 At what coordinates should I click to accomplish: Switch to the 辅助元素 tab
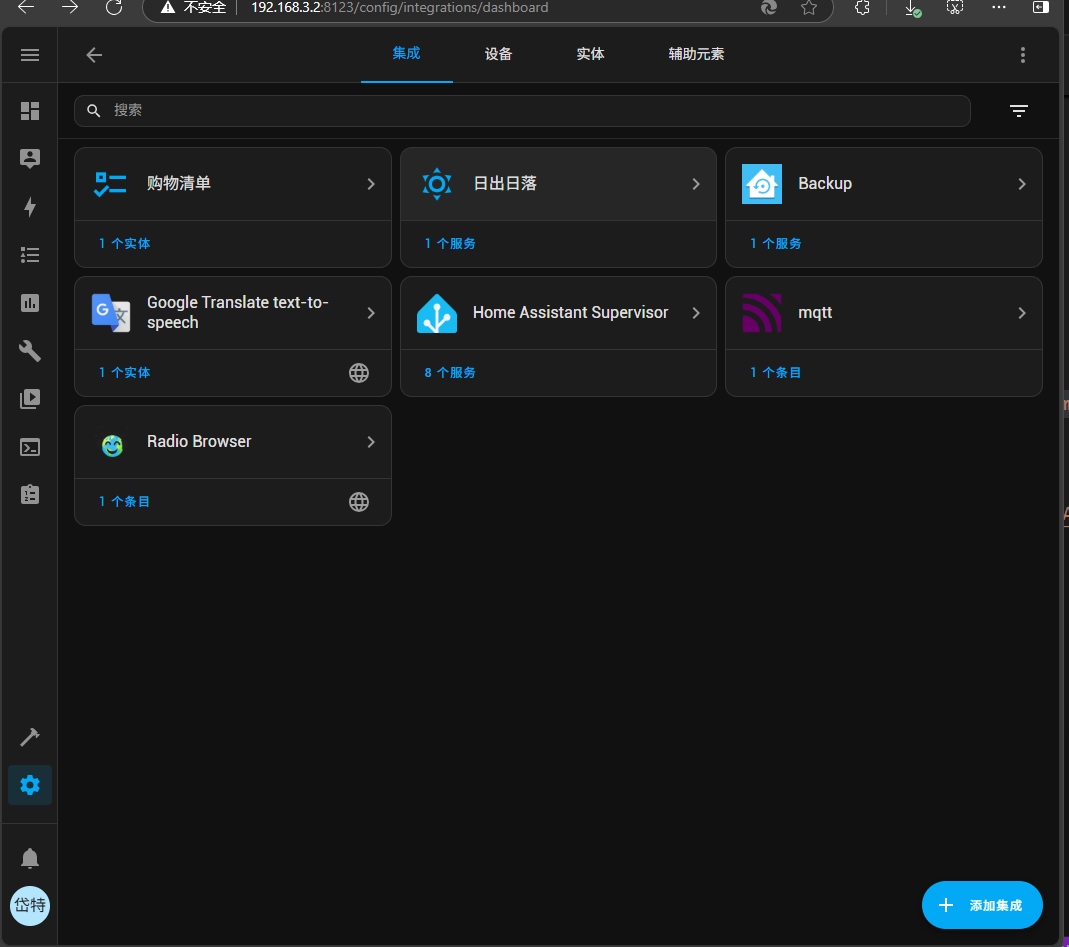click(696, 54)
